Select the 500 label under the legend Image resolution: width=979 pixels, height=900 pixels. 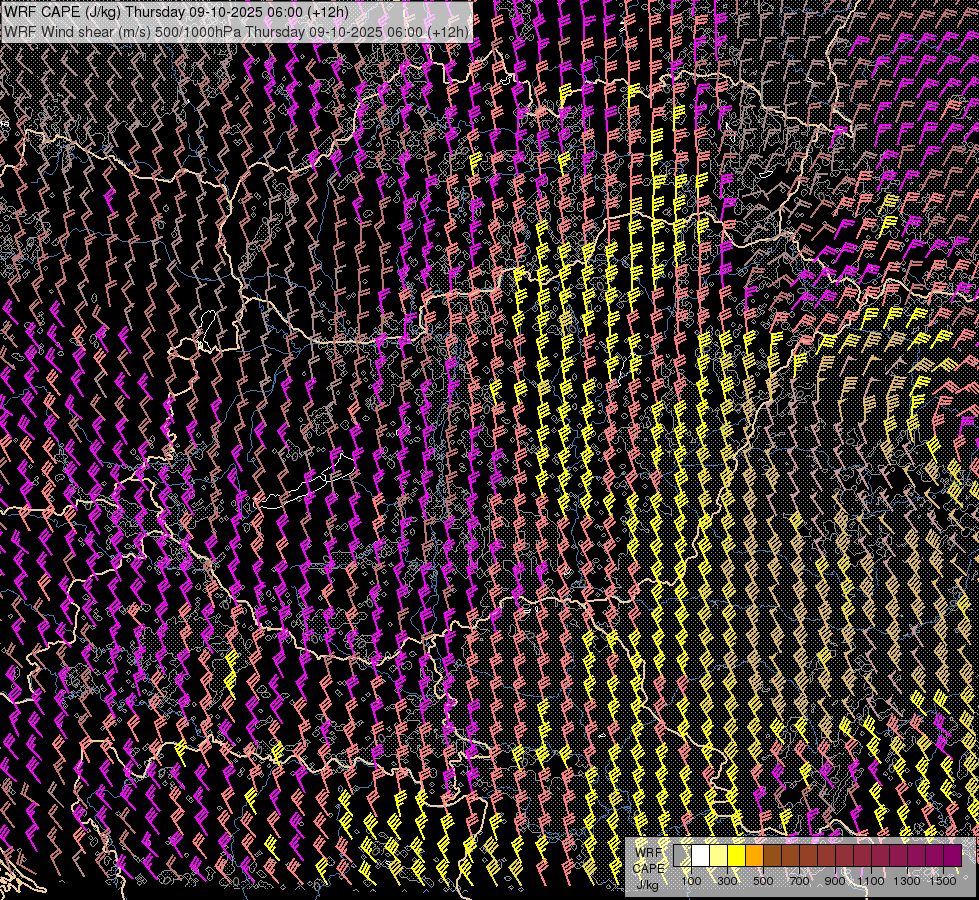coord(763,881)
